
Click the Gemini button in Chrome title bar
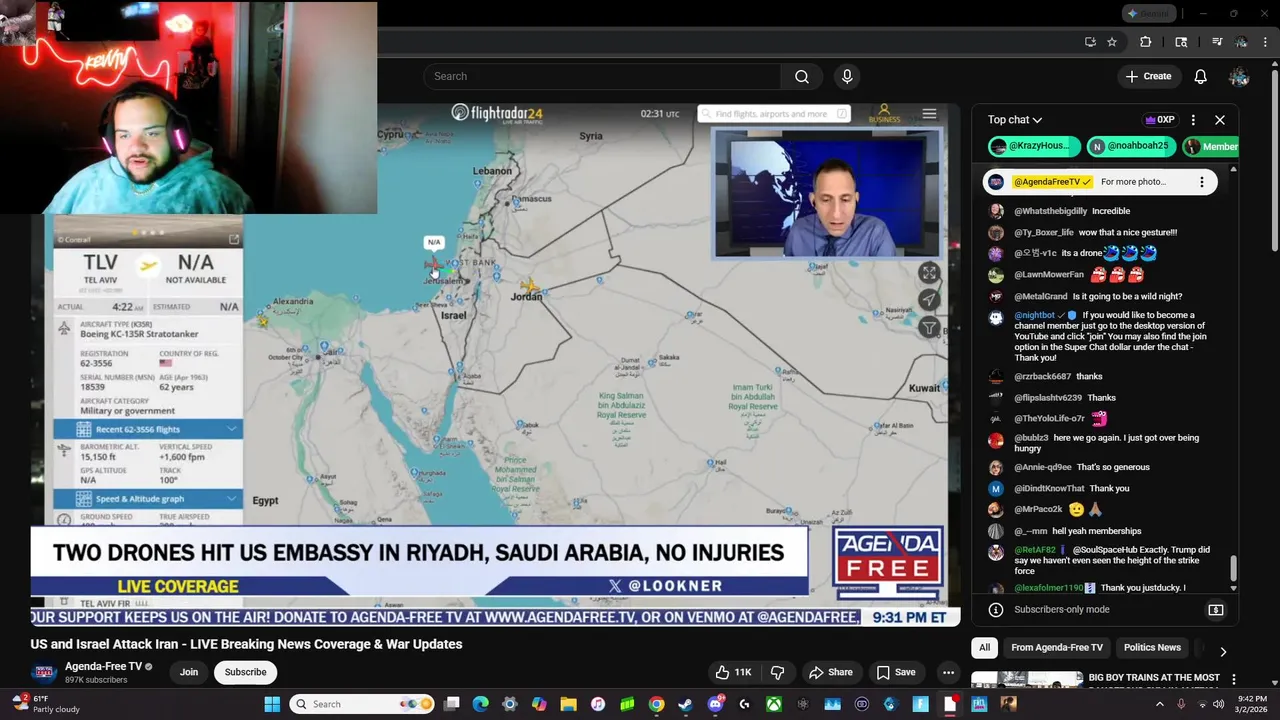[x=1148, y=13]
